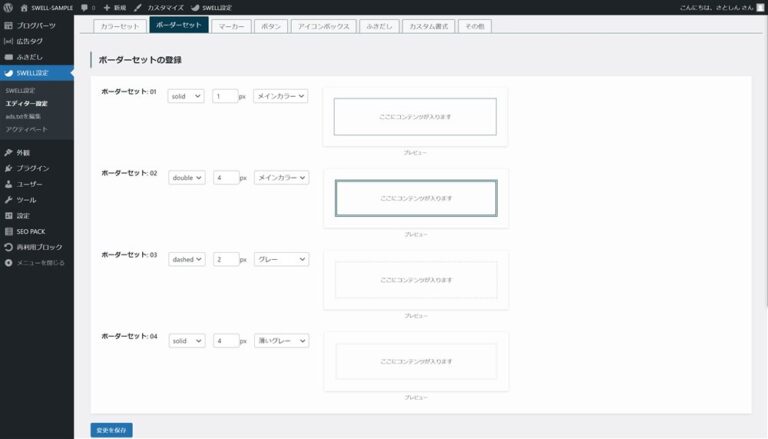Open プラグイン in the sidebar
Image resolution: width=768 pixels, height=439 pixels.
click(32, 168)
